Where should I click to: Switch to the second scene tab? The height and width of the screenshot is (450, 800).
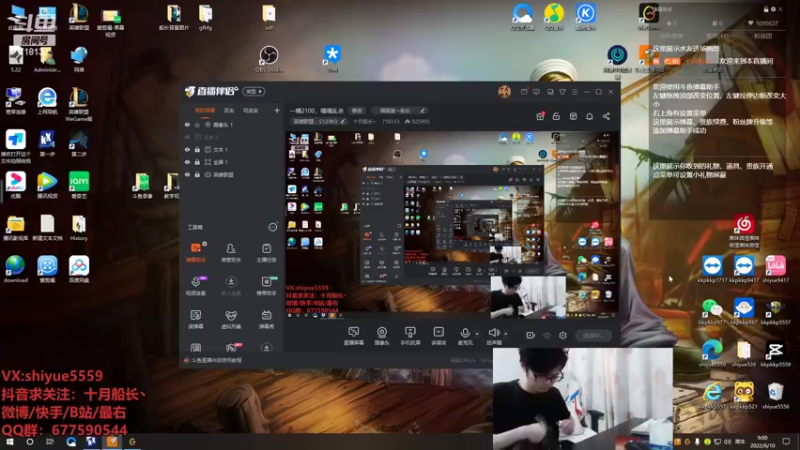tap(229, 110)
